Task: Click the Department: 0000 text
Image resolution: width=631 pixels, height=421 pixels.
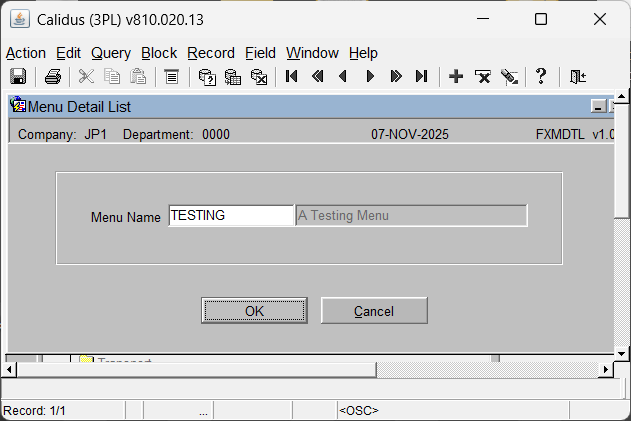Action: [x=176, y=134]
